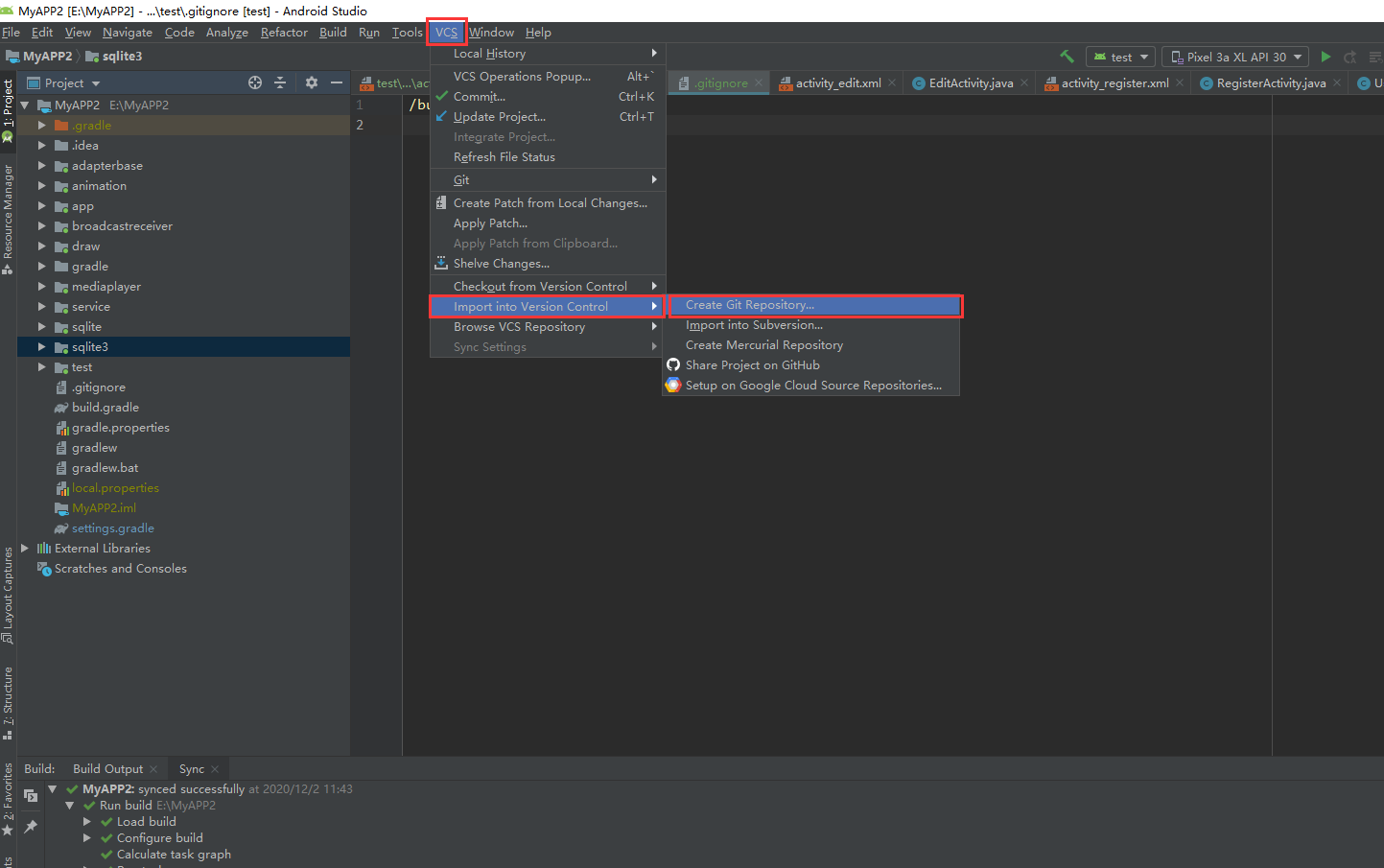Screen dimensions: 1384x868
Task: Hide the Project panel with minus icon
Action: [337, 82]
